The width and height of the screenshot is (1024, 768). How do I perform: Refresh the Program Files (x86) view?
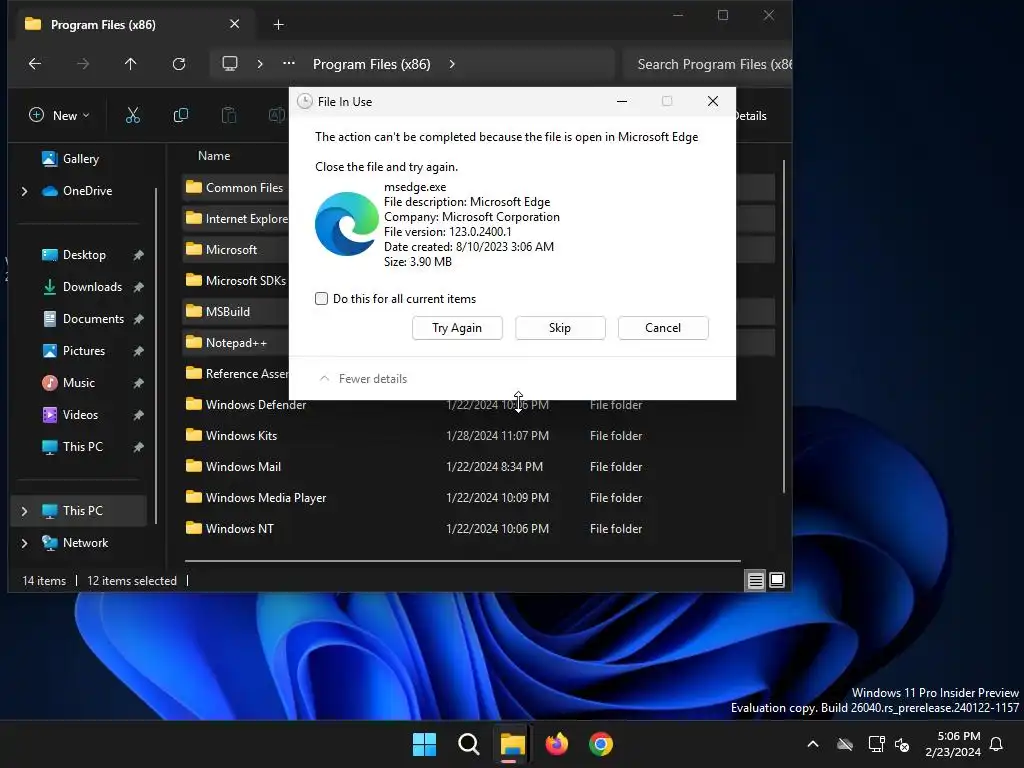(179, 63)
